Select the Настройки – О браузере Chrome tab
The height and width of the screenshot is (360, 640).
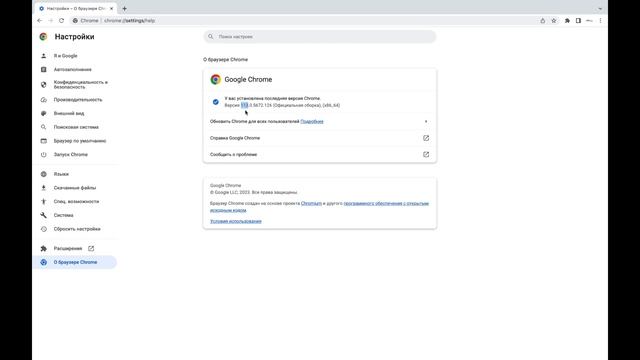click(x=76, y=8)
